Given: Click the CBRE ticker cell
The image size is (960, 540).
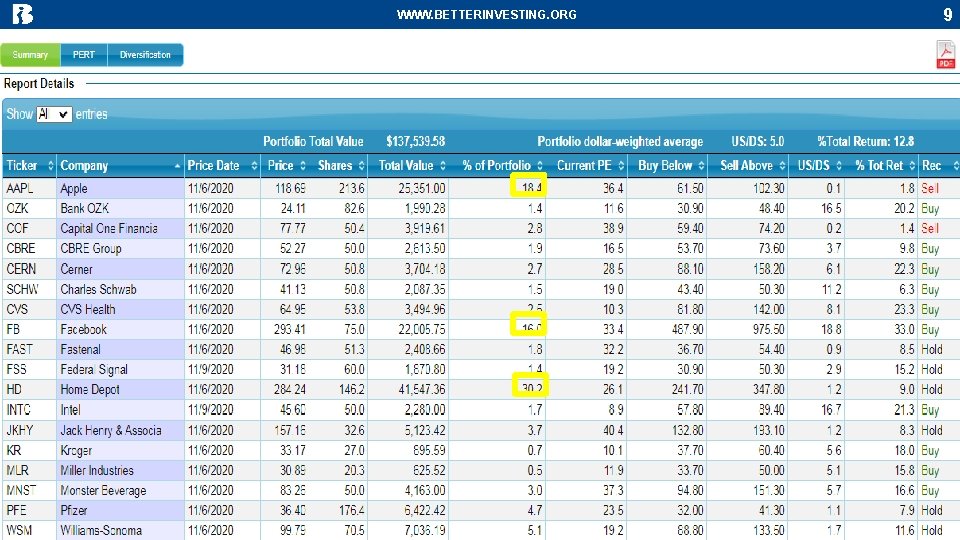Looking at the screenshot, I should tap(29, 249).
